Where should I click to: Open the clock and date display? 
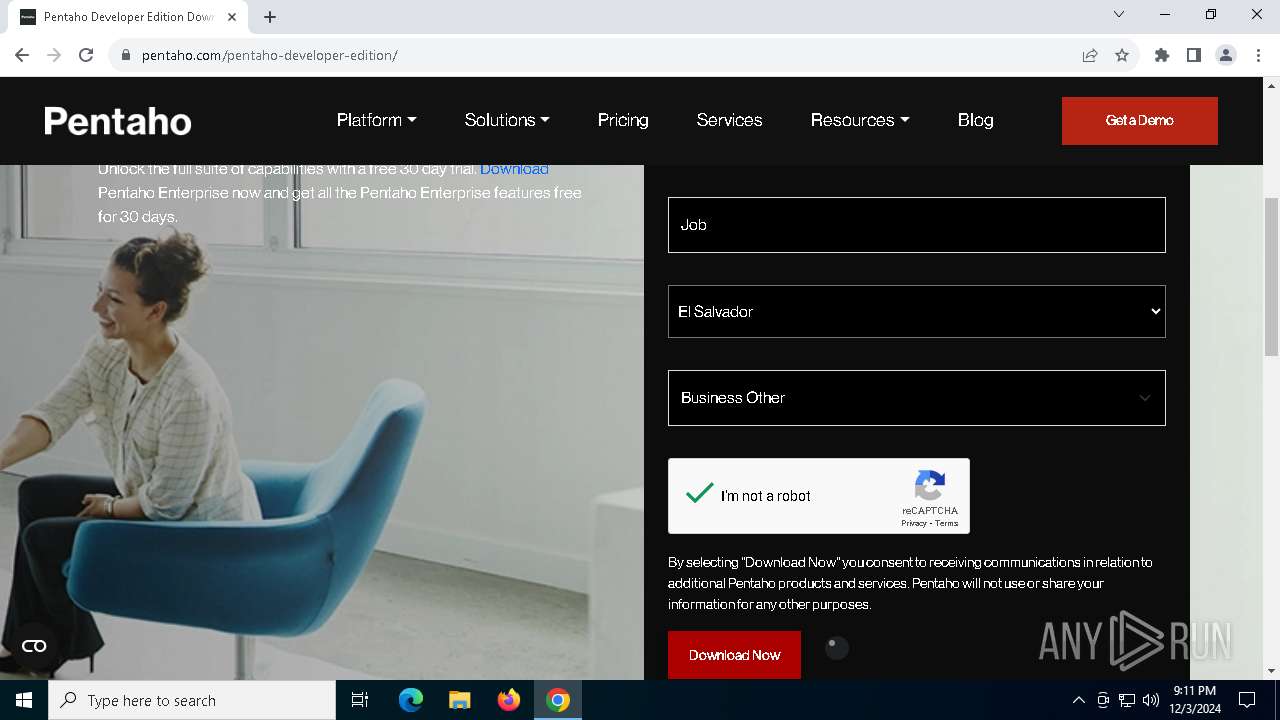pos(1194,700)
